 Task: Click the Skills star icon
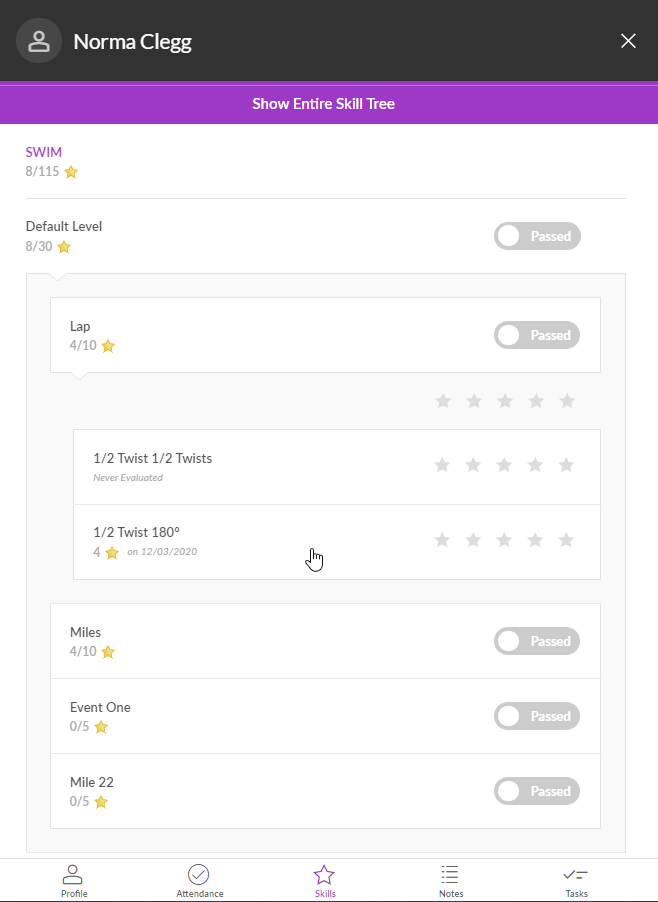click(324, 875)
